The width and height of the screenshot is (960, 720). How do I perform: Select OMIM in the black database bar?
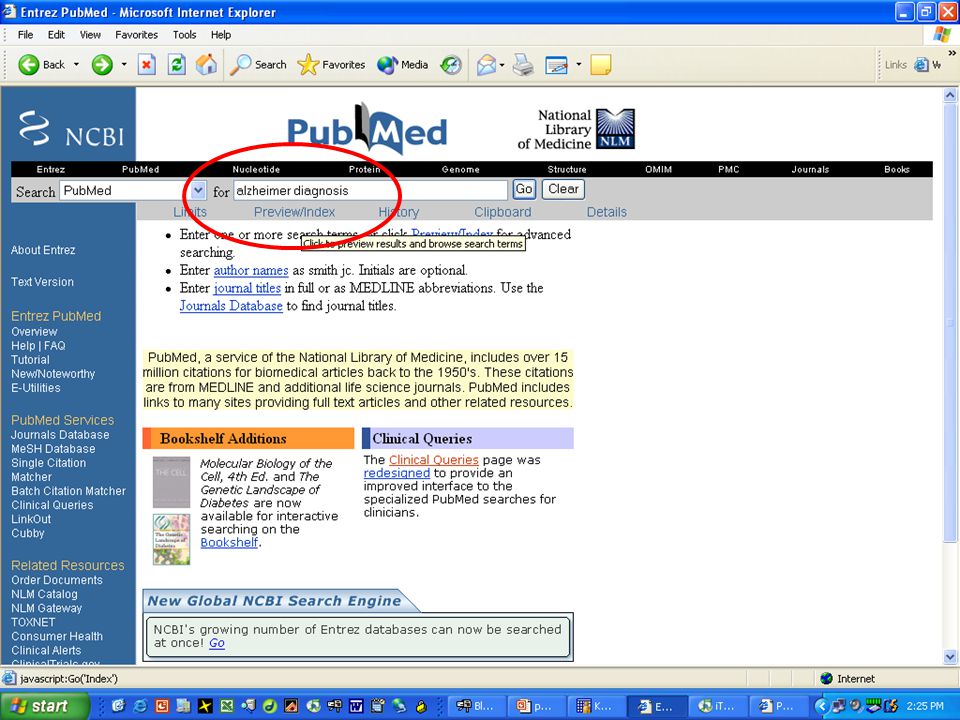658,170
